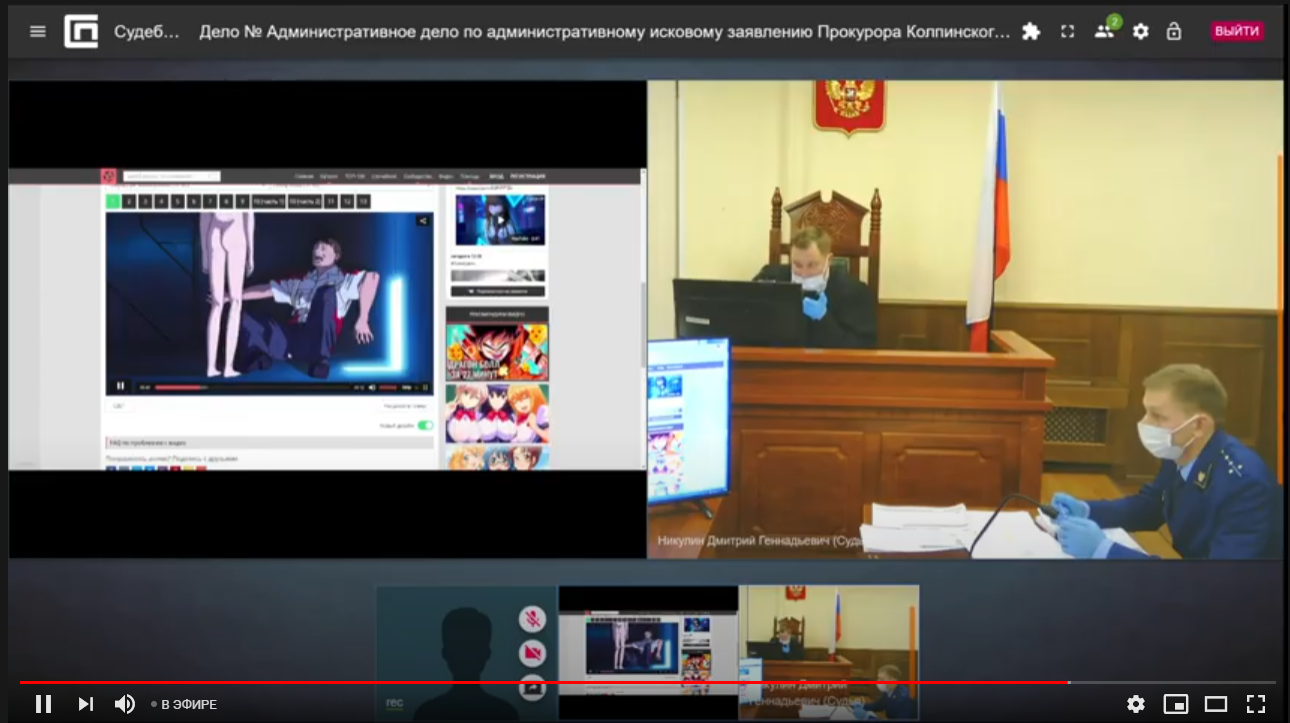Toggle conference fullscreen icon in header
The height and width of the screenshot is (723, 1290).
1067,31
